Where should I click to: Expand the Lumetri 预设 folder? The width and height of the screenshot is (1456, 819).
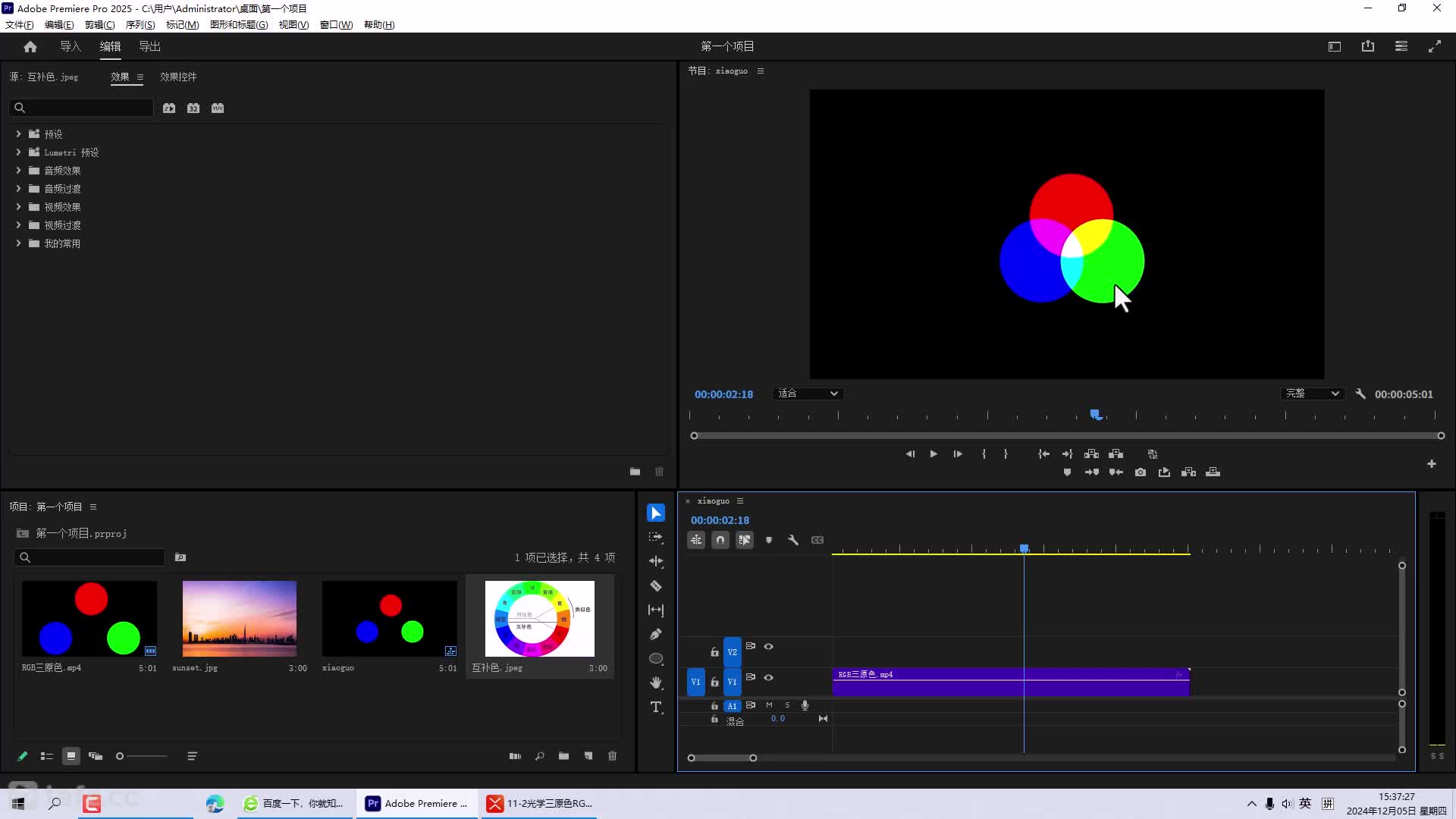(18, 152)
